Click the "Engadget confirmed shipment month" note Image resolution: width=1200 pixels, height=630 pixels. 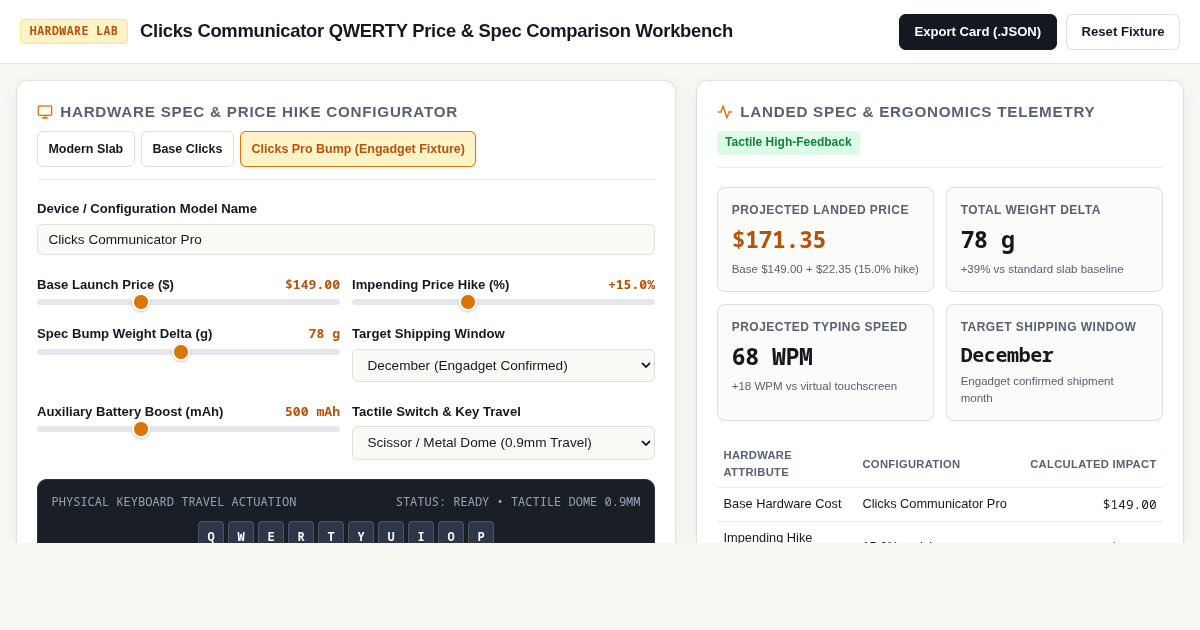[1037, 389]
